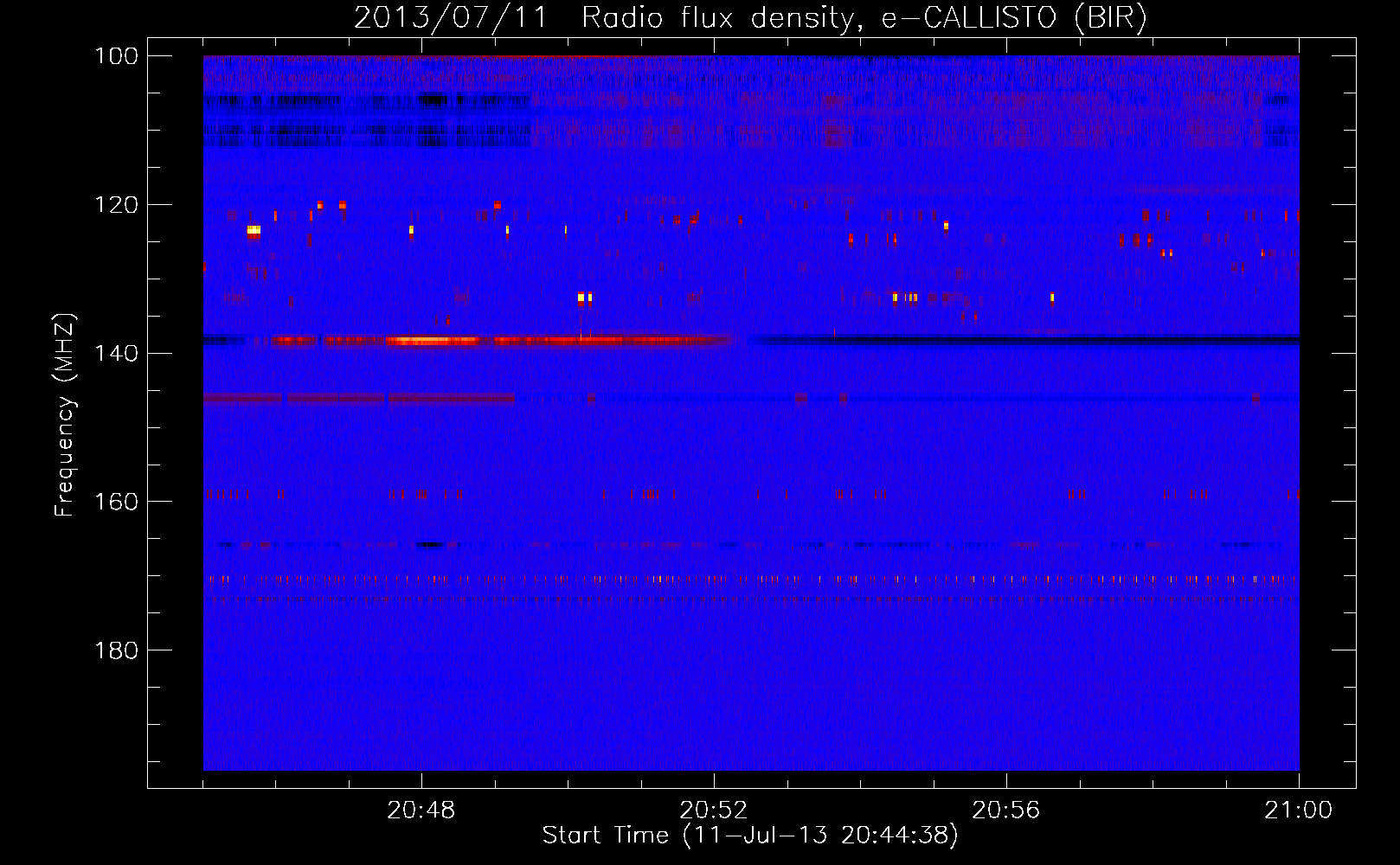Click the plot title '2013/07/11 Radio flux density'
The image size is (1400, 865).
tap(750, 17)
